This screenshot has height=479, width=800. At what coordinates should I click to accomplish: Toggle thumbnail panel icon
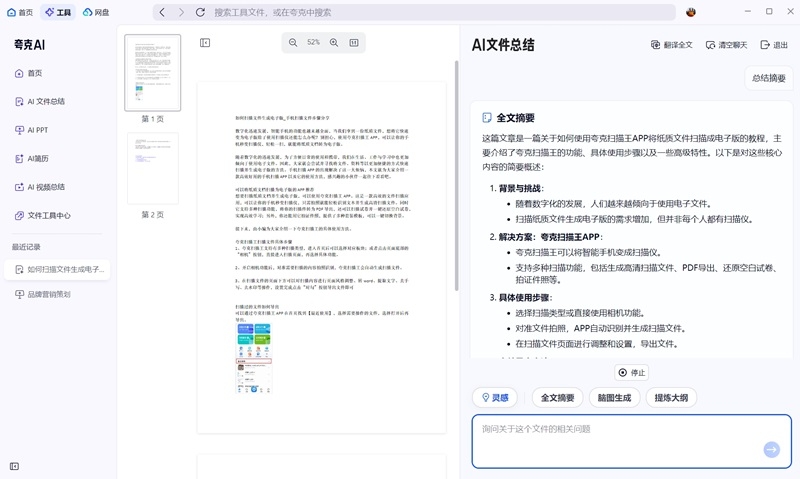coord(205,43)
